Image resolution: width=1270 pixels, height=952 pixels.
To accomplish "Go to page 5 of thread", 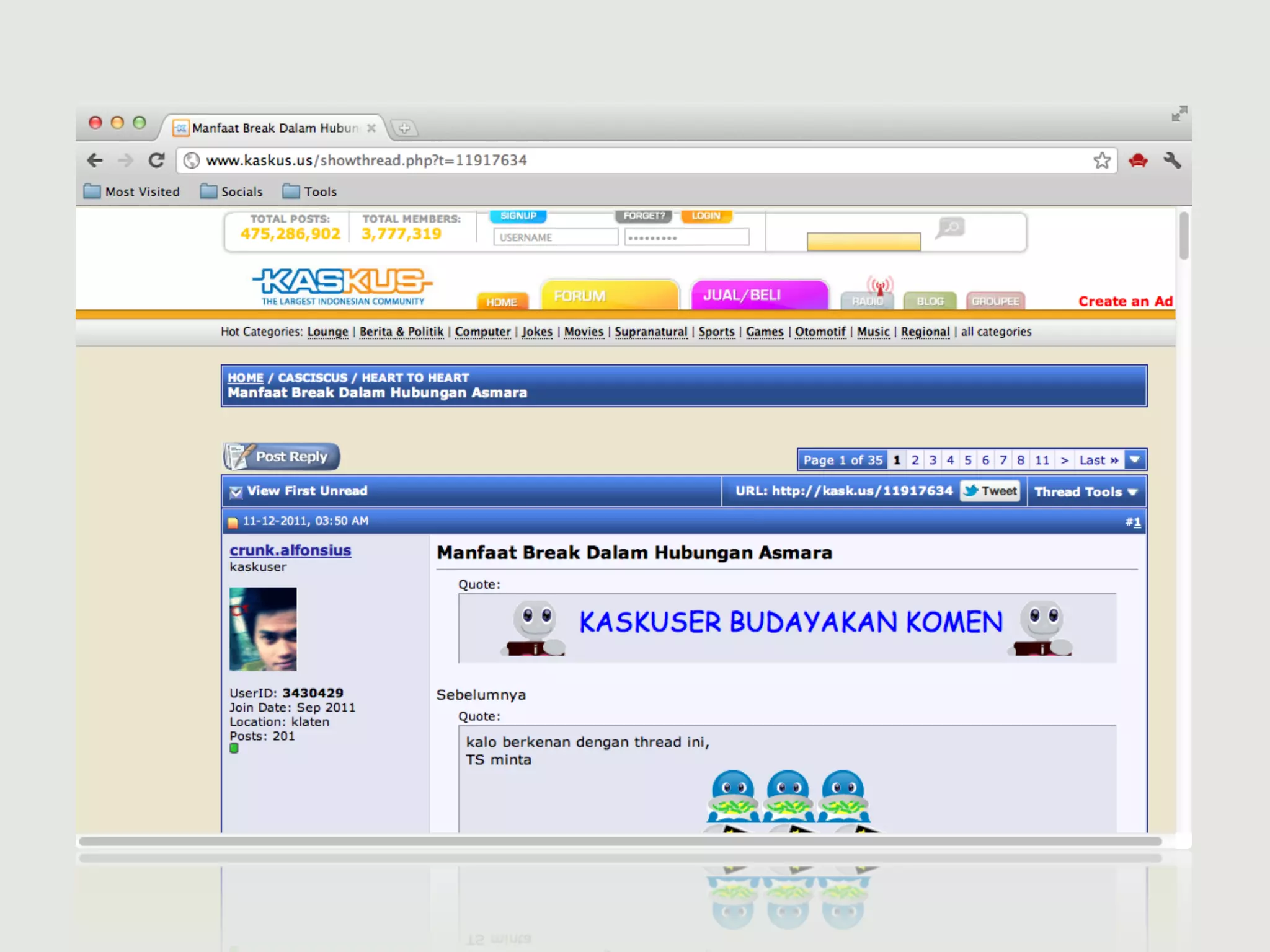I will pyautogui.click(x=967, y=460).
